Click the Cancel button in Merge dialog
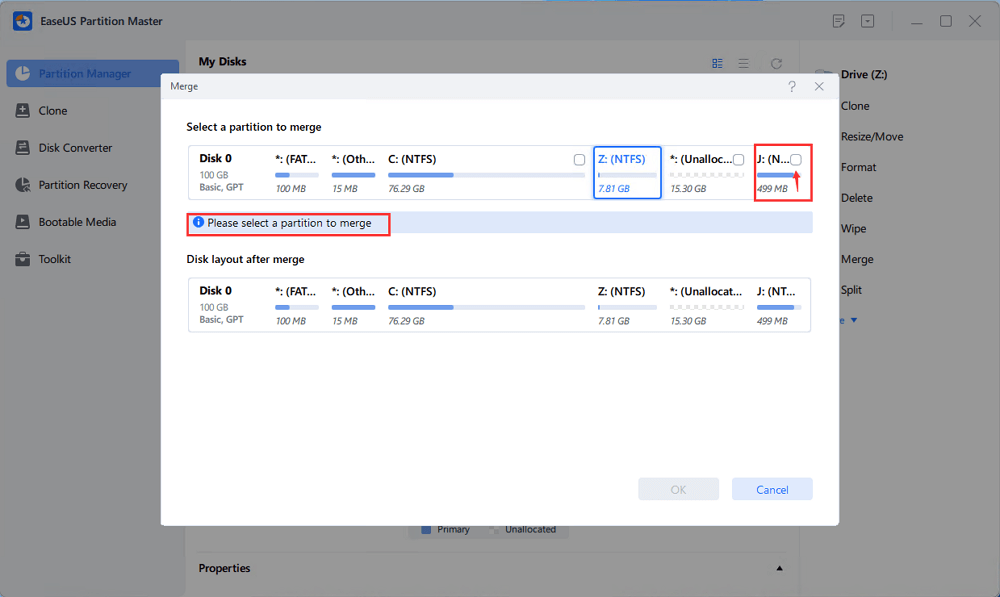Viewport: 1000px width, 597px height. click(772, 489)
